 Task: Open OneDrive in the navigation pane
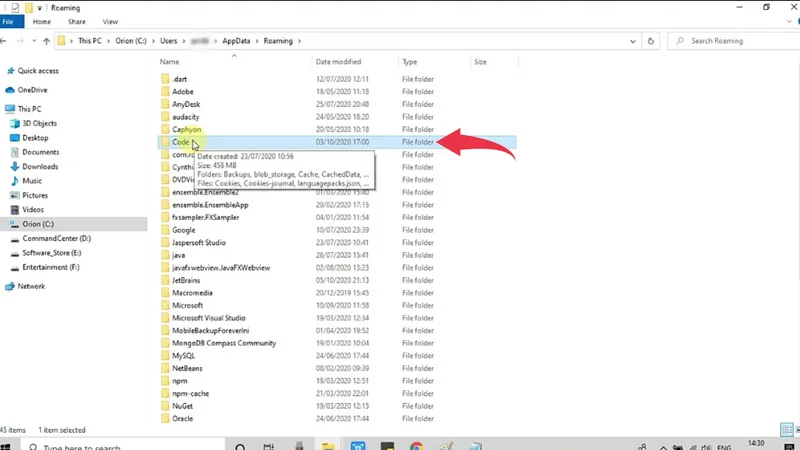coord(32,90)
